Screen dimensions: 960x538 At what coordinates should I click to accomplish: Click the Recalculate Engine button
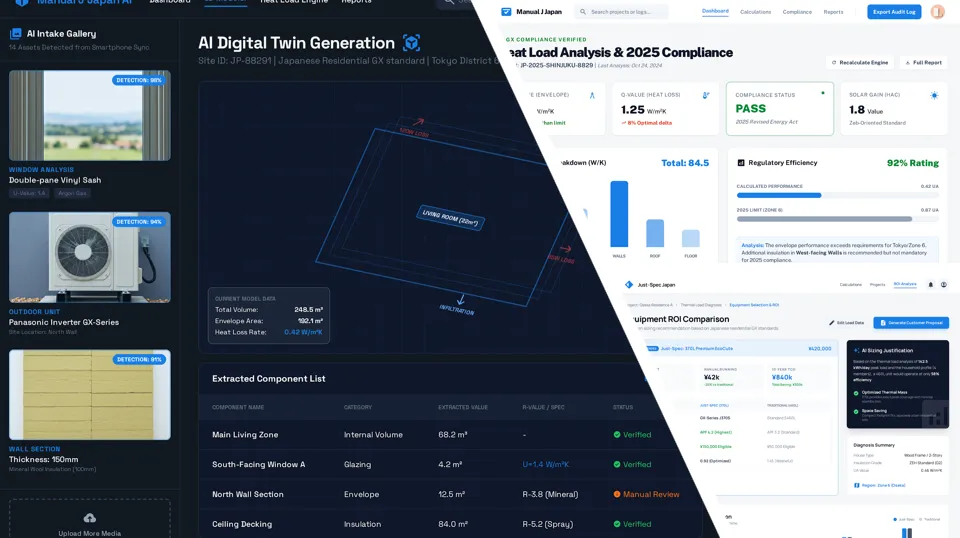(x=860, y=62)
